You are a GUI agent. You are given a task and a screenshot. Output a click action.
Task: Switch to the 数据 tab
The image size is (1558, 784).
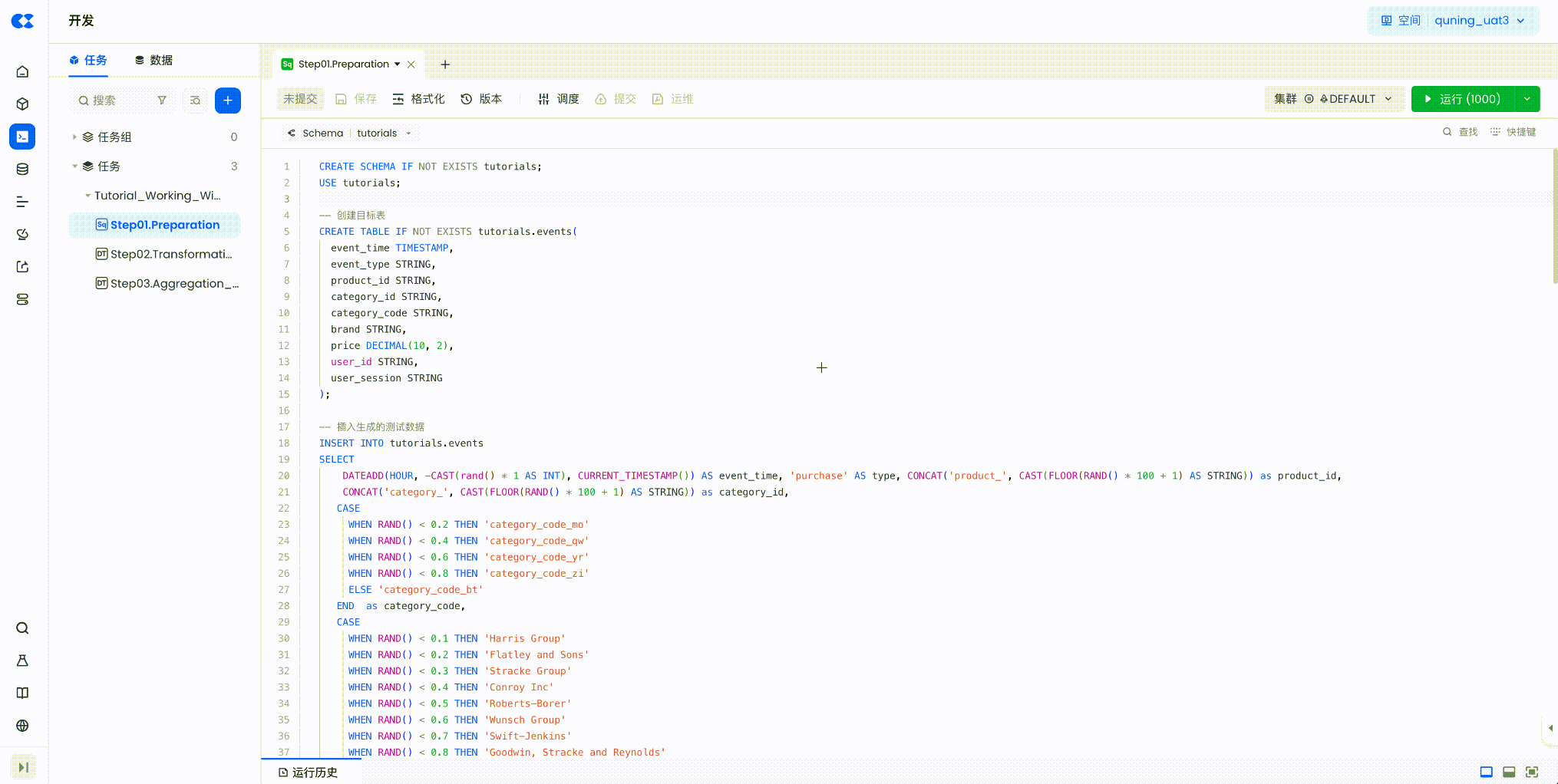pyautogui.click(x=153, y=60)
